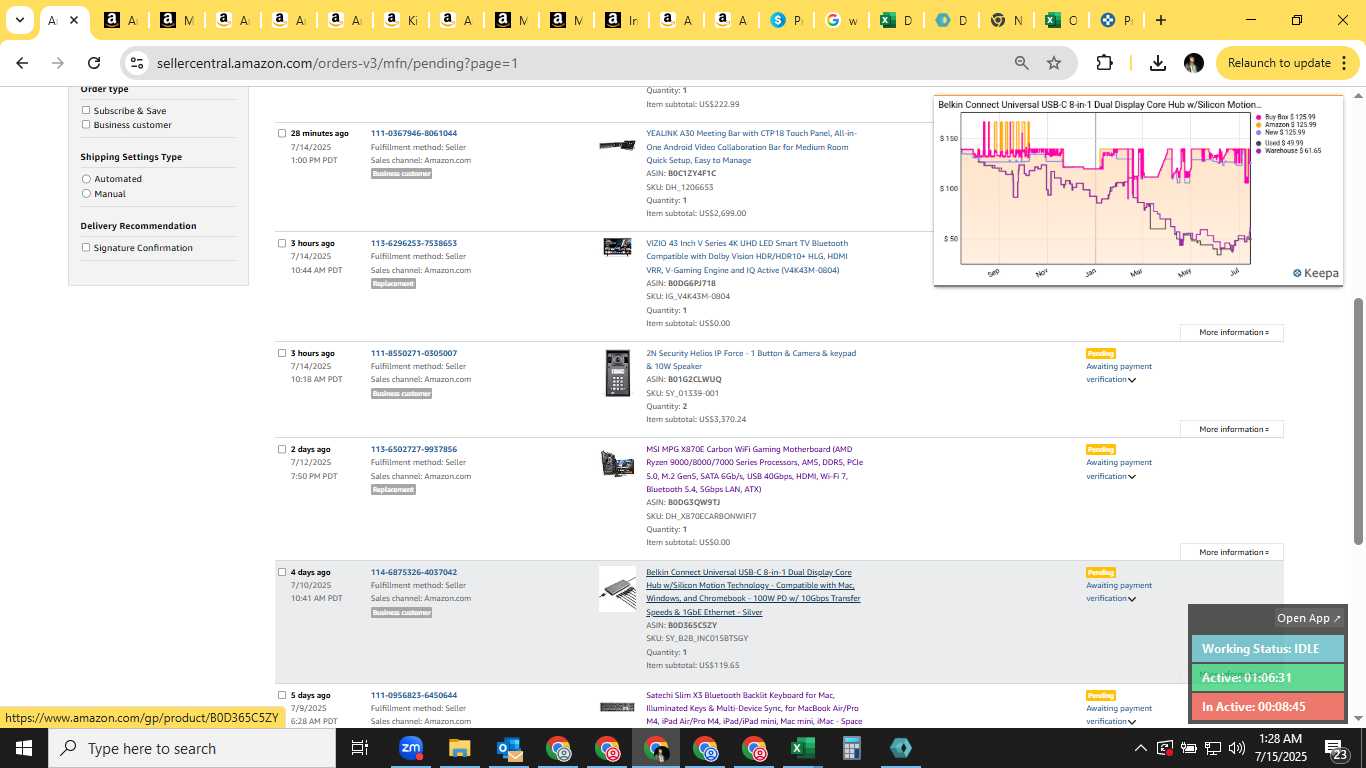Open the 2N Helios IP Force thumbnail
This screenshot has height=768, width=1366.
point(617,373)
